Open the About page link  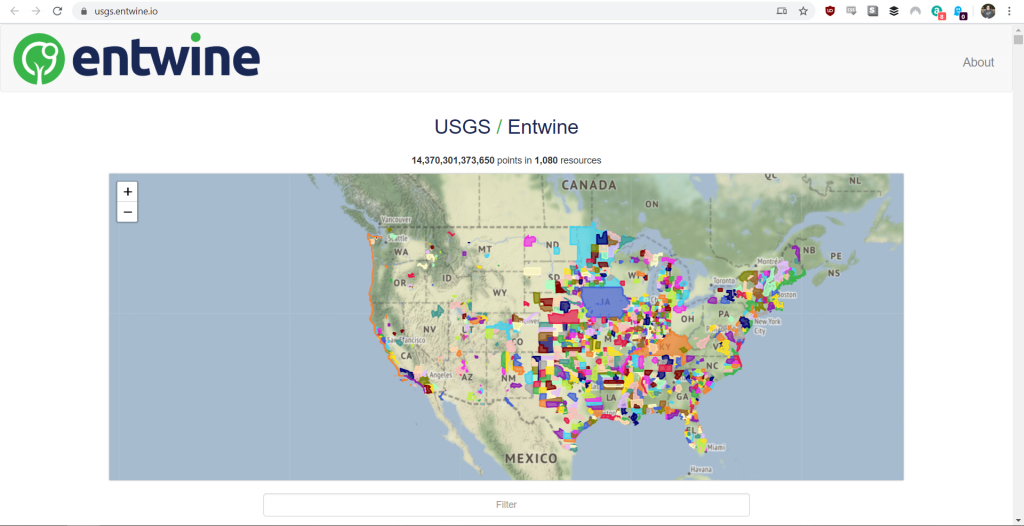tap(978, 63)
